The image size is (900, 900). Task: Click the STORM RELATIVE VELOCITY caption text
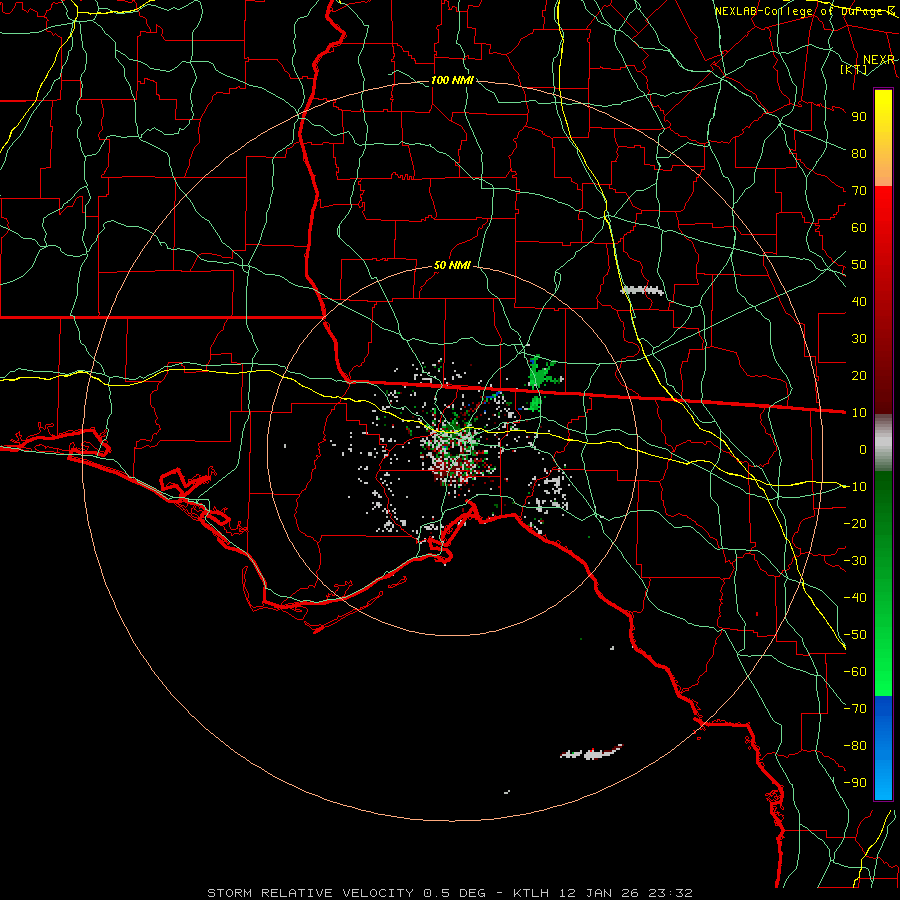(310, 893)
